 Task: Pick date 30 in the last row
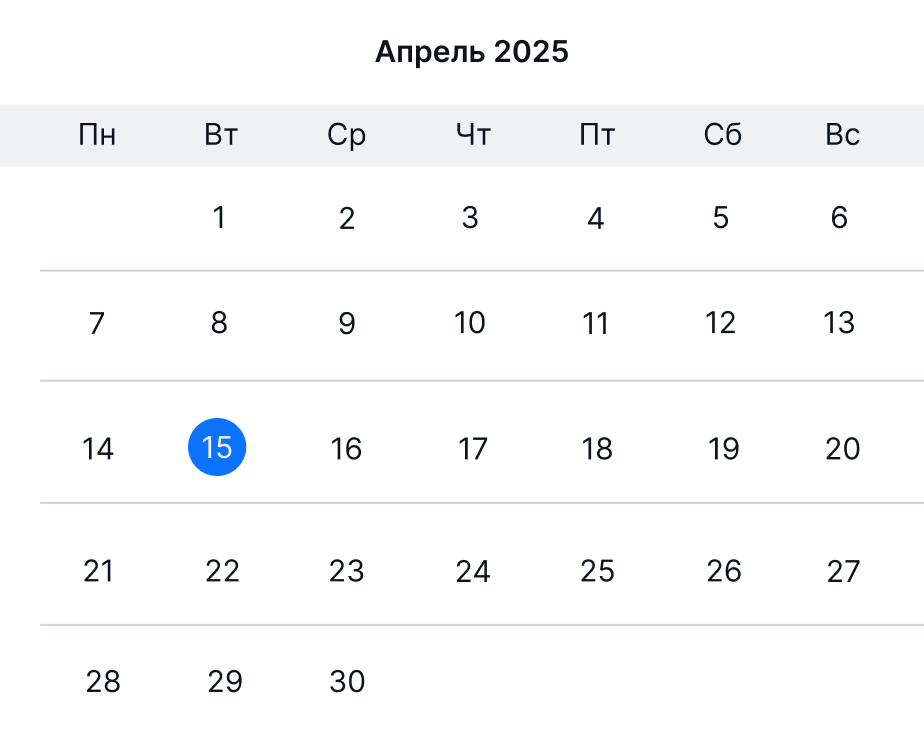point(347,681)
